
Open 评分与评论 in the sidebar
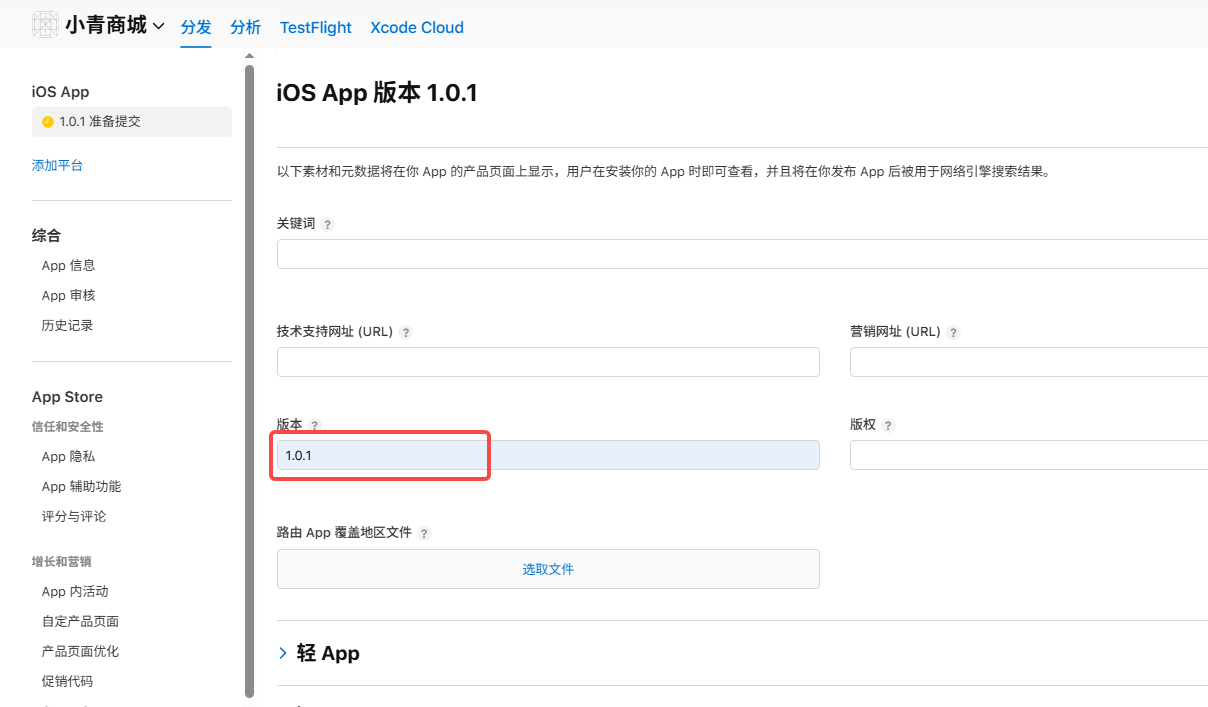pyautogui.click(x=74, y=516)
